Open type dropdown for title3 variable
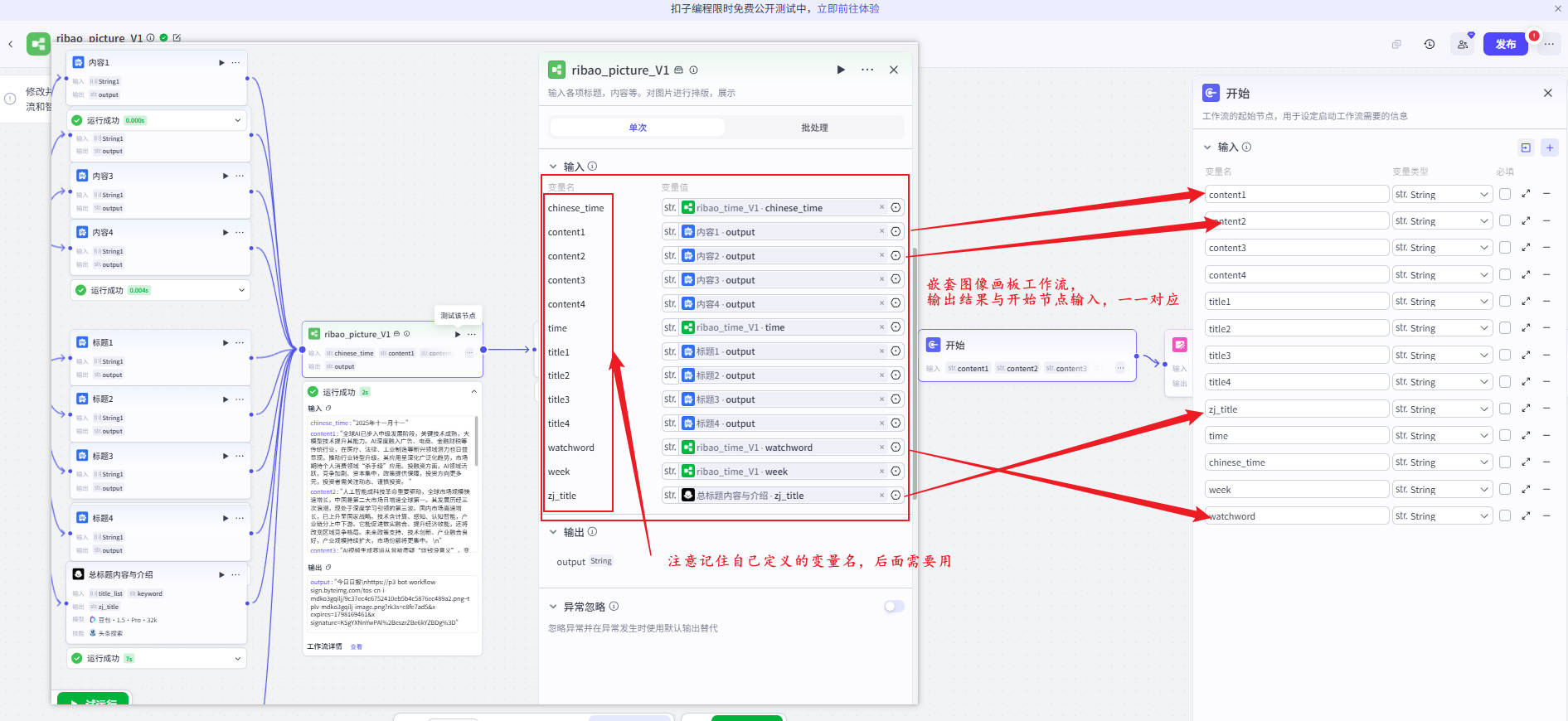Image resolution: width=1568 pixels, height=721 pixels. coord(1442,355)
